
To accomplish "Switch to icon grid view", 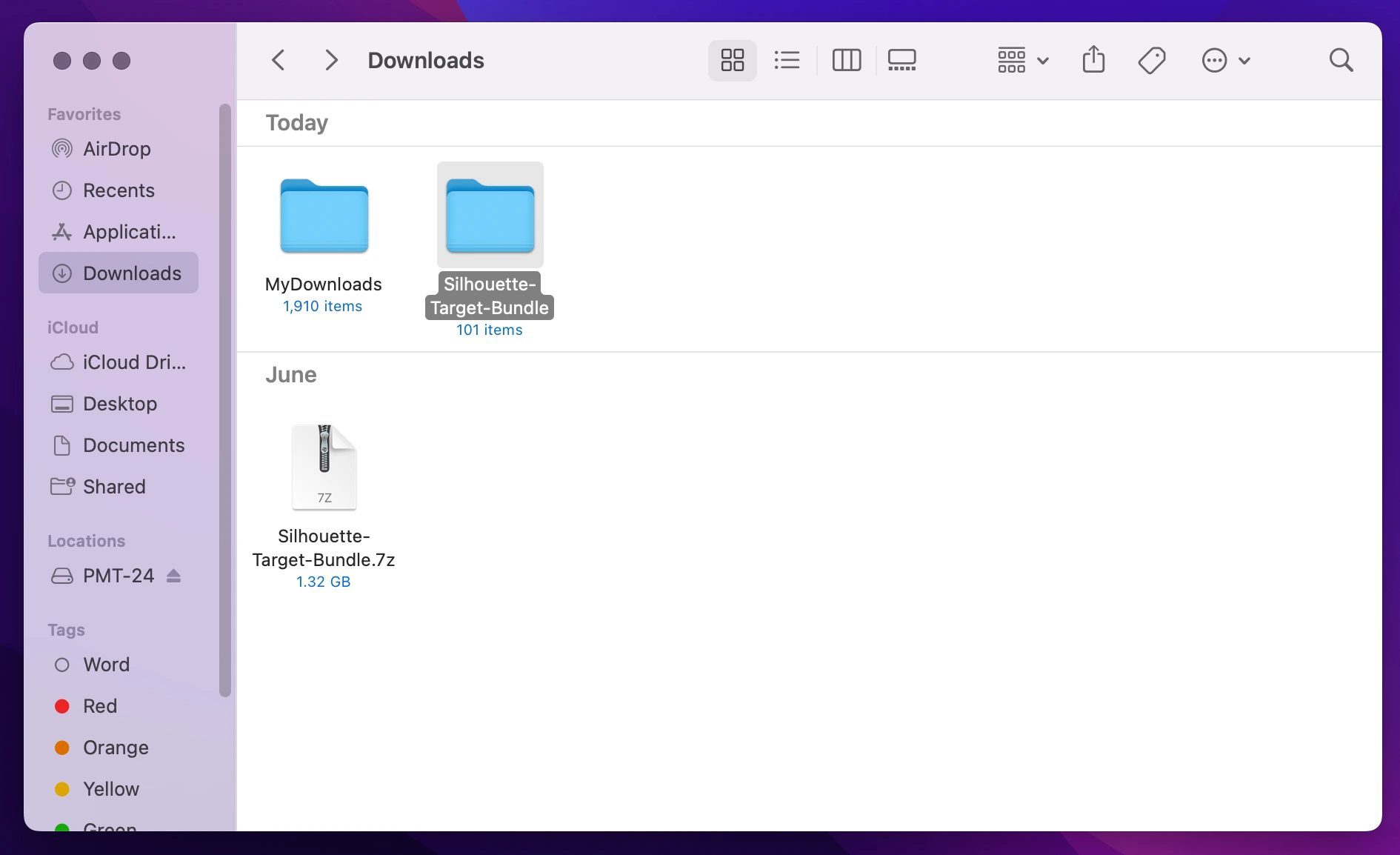I will click(732, 60).
